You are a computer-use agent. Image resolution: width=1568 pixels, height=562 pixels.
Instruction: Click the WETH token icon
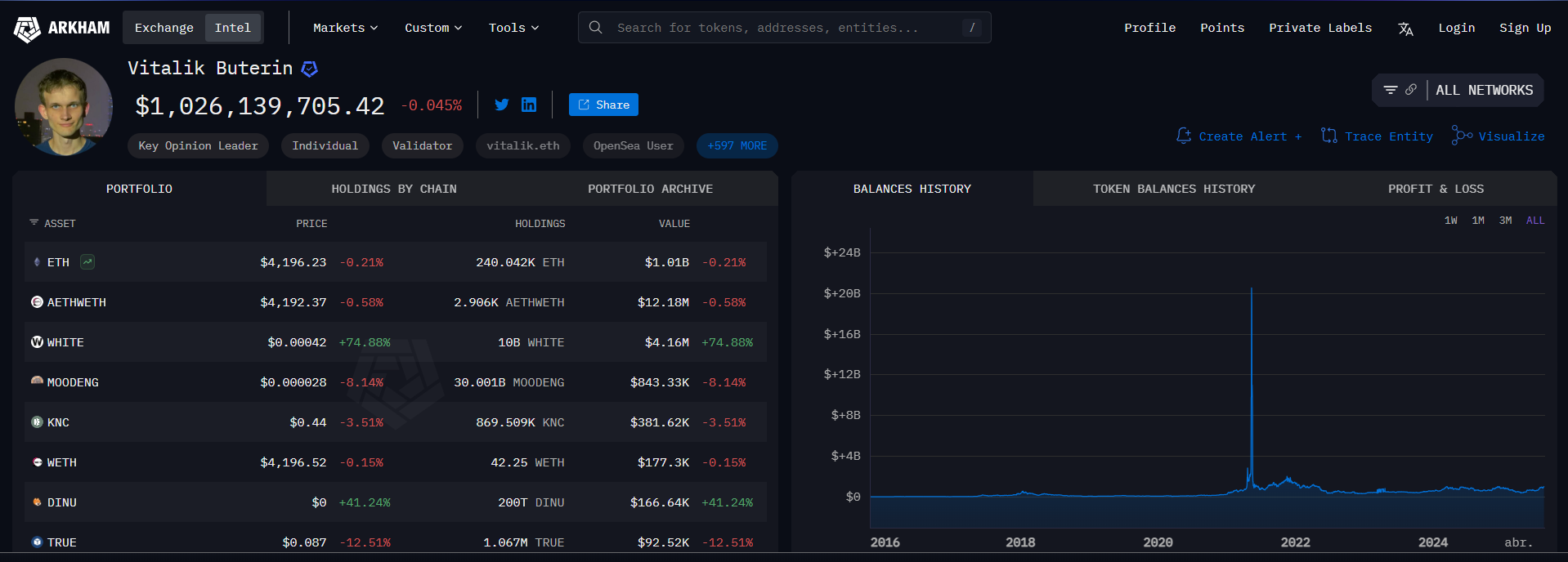pos(37,462)
